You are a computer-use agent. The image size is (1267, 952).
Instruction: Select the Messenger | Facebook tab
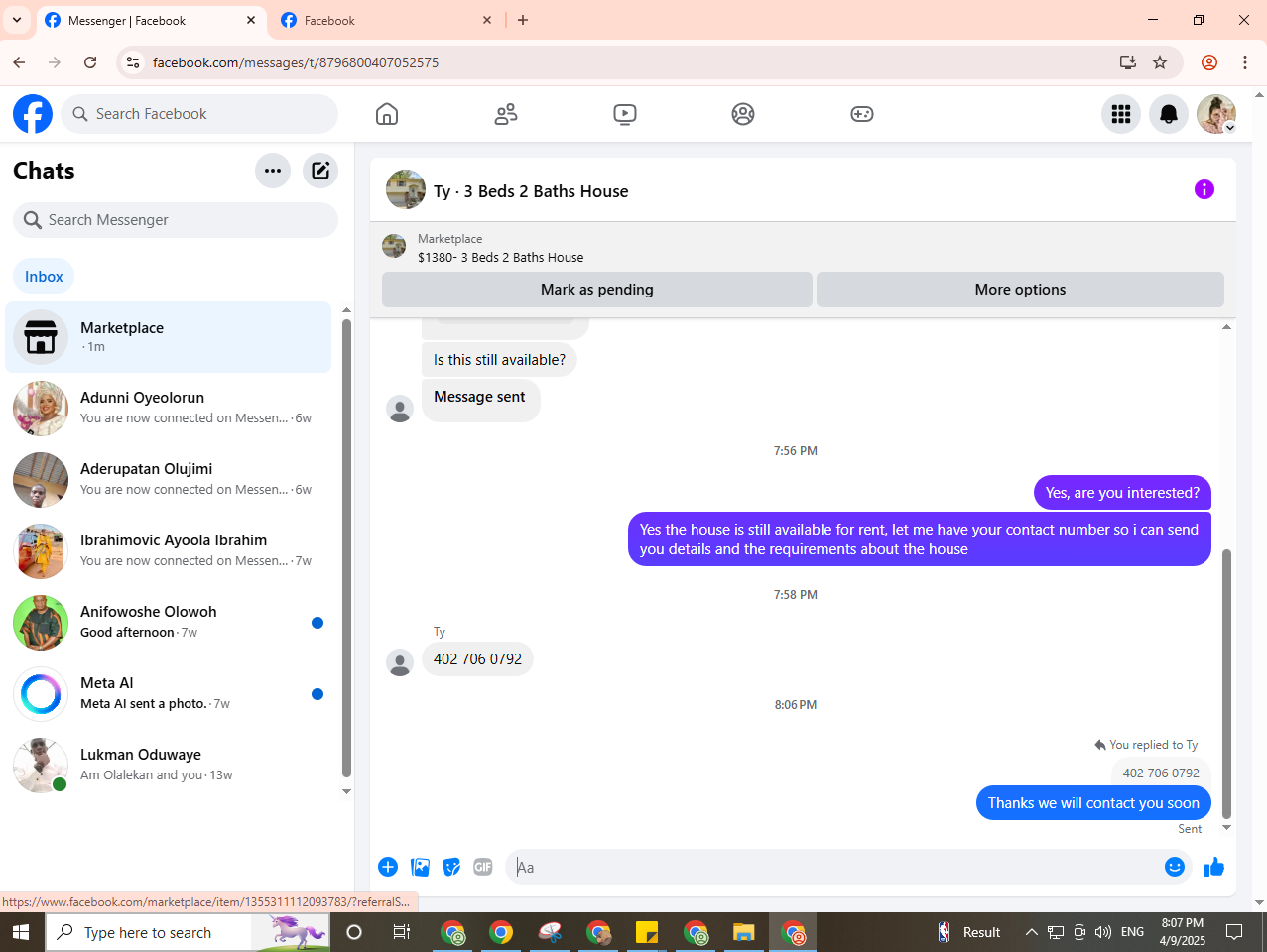[151, 20]
